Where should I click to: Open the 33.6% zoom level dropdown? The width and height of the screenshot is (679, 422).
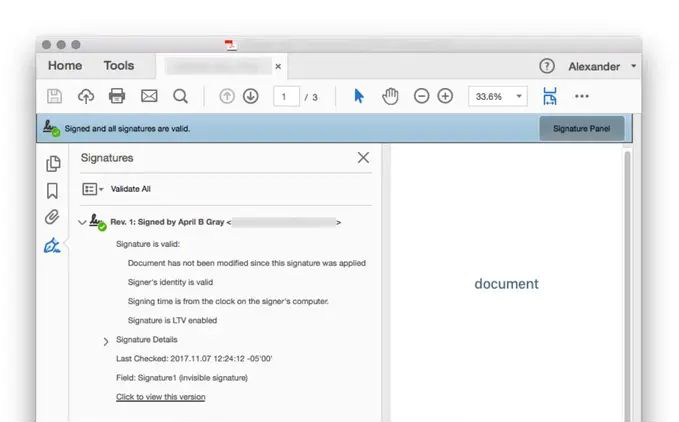519,97
